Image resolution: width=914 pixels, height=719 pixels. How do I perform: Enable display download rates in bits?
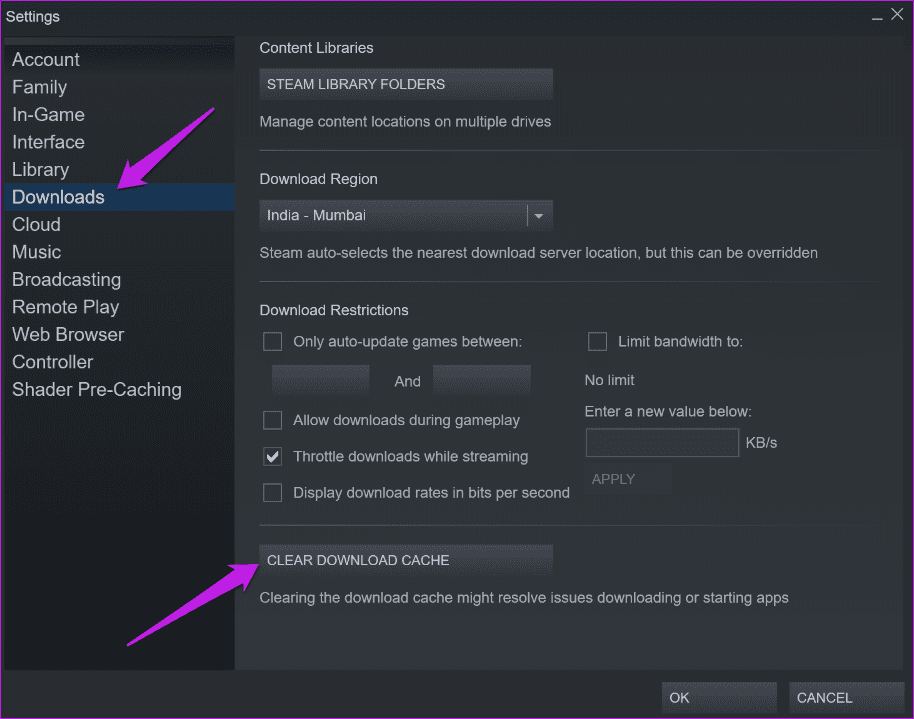tap(272, 492)
